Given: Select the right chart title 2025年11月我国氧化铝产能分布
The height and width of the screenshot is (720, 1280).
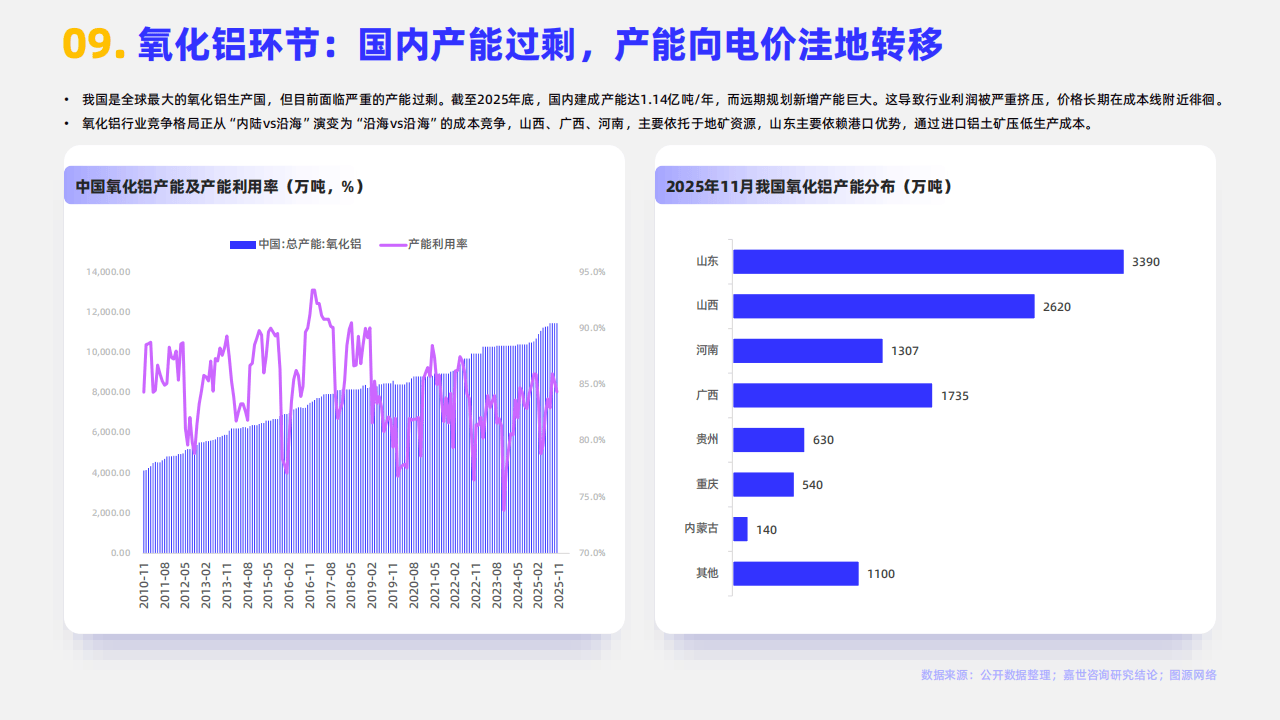Looking at the screenshot, I should coord(808,186).
